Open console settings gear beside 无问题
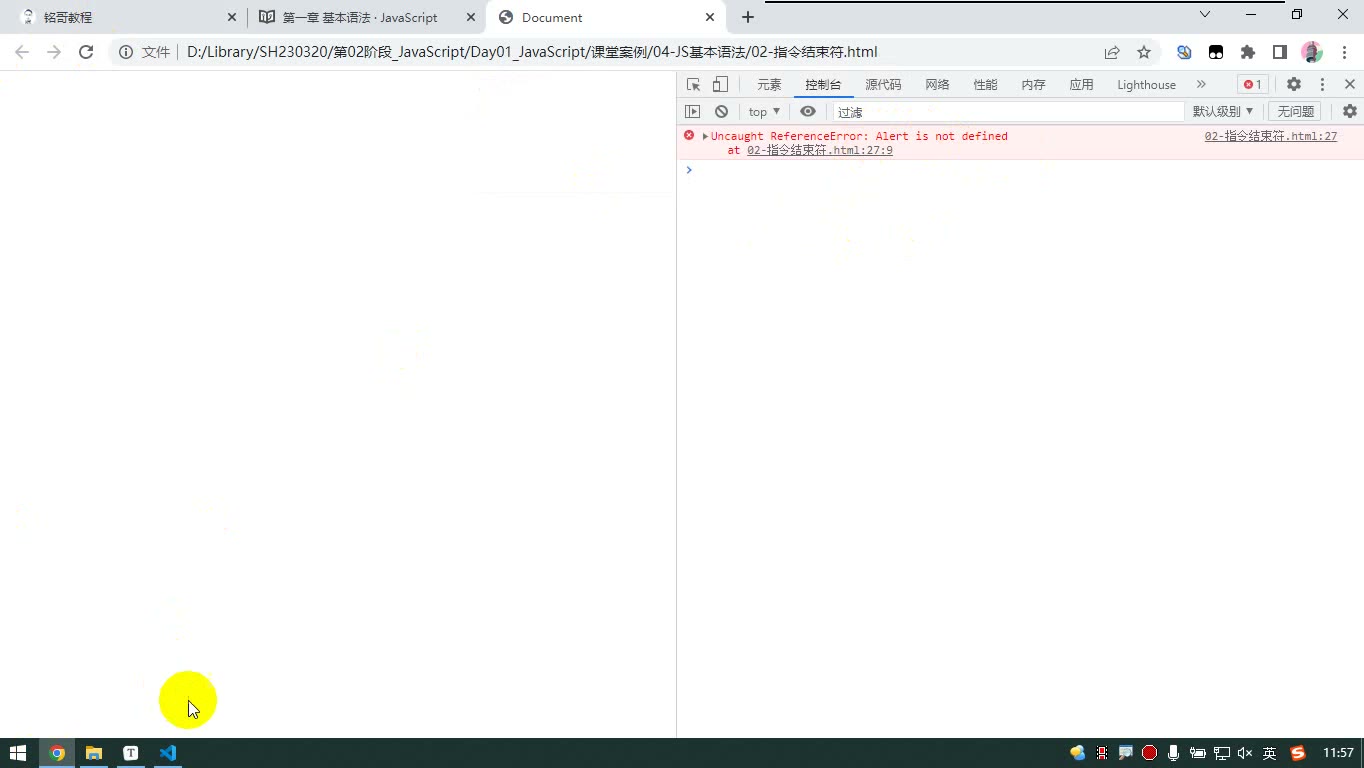The width and height of the screenshot is (1364, 768). [1350, 112]
